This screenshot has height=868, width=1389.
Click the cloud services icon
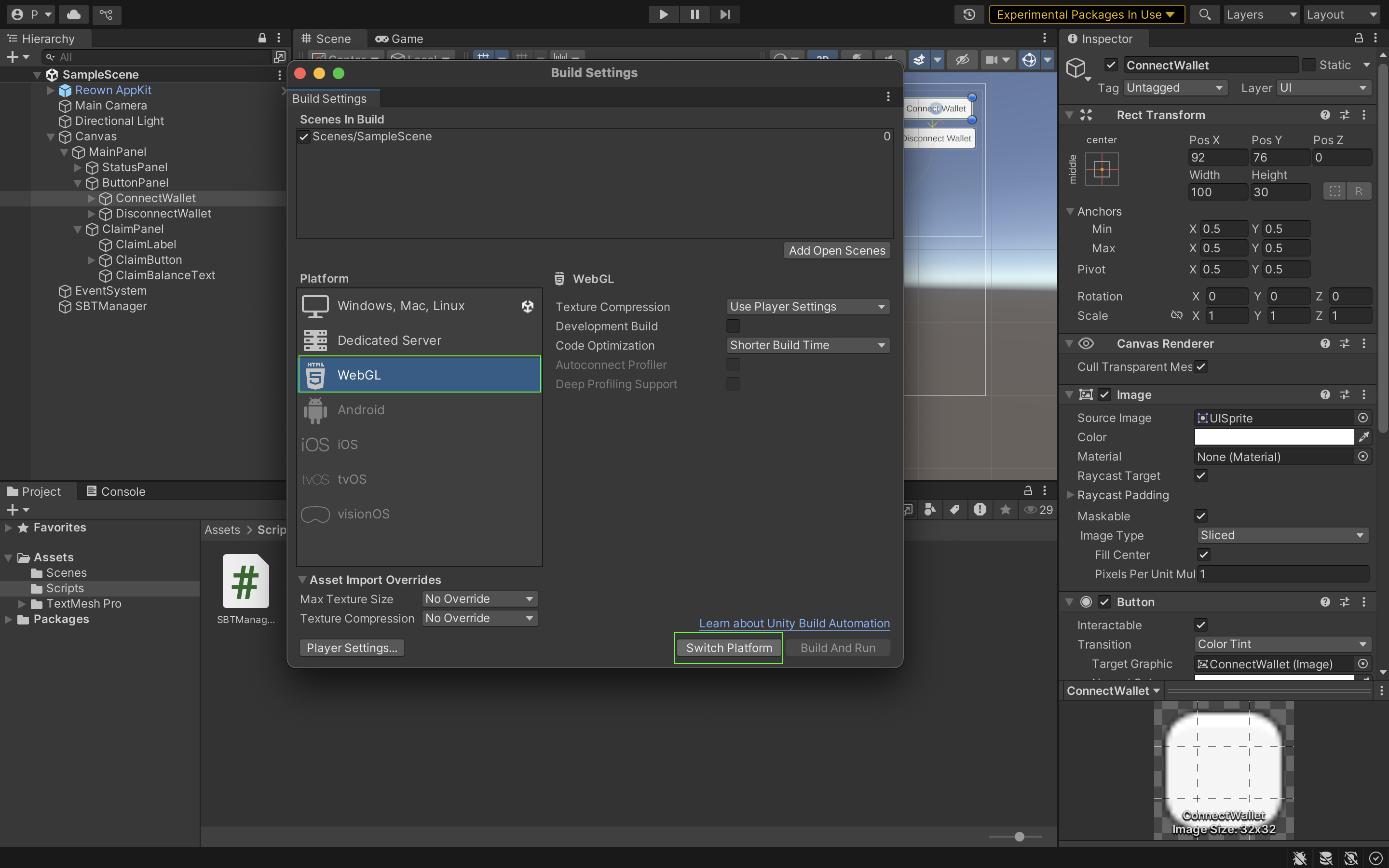pyautogui.click(x=74, y=14)
